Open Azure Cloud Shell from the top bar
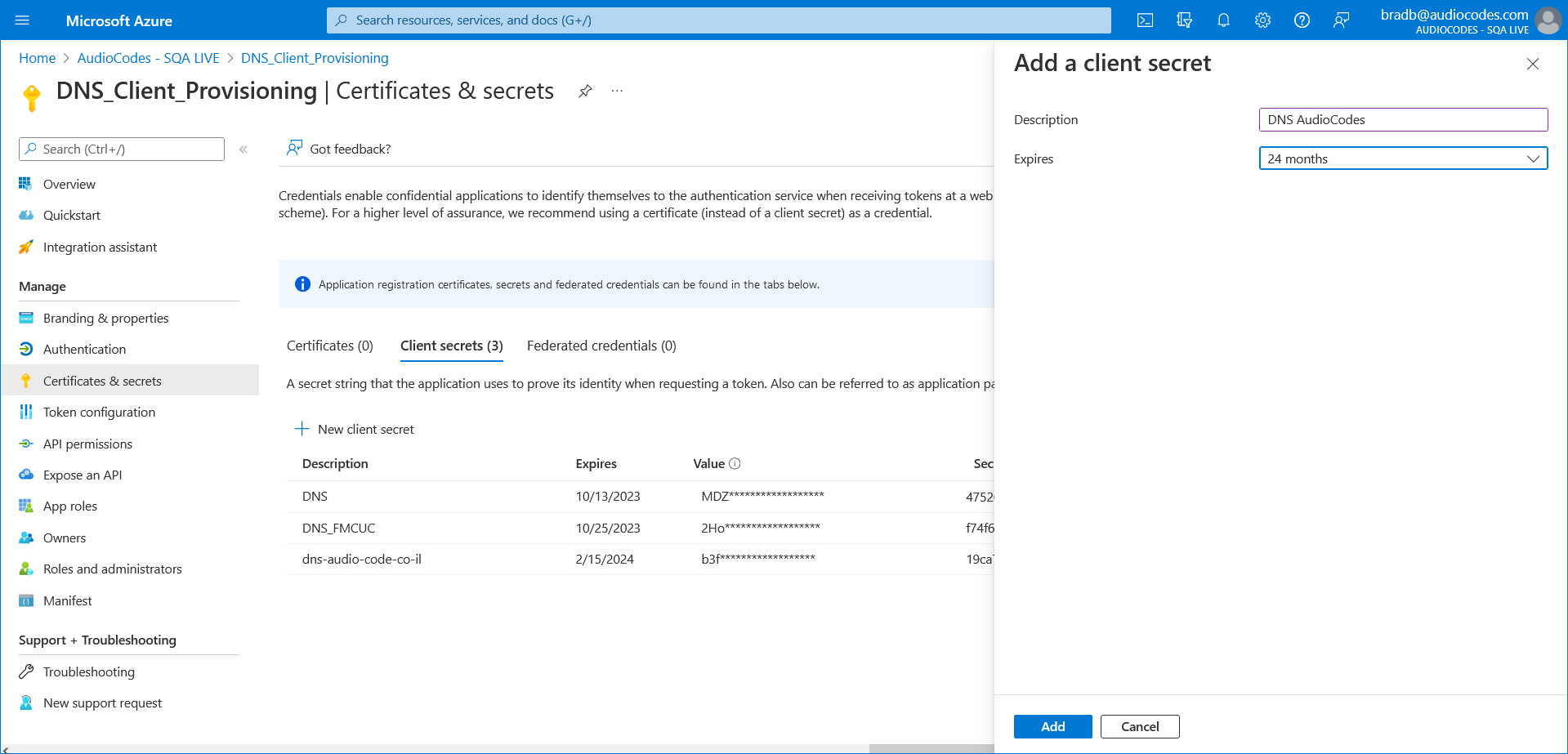Screen dimensions: 1568x754 point(1145,20)
